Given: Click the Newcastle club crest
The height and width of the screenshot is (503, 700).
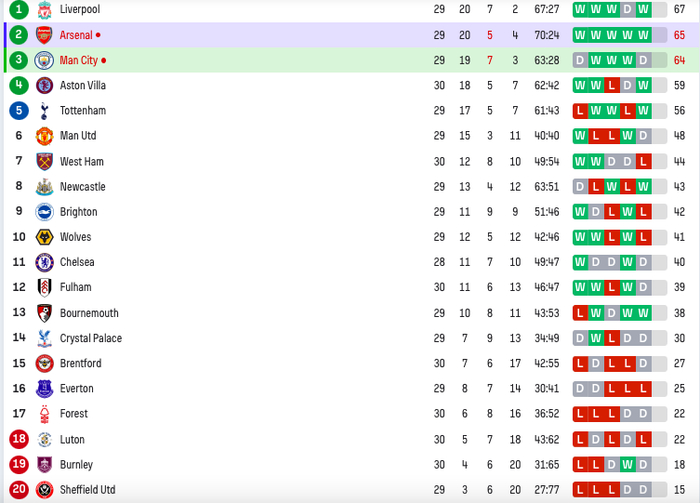Looking at the screenshot, I should [44, 186].
